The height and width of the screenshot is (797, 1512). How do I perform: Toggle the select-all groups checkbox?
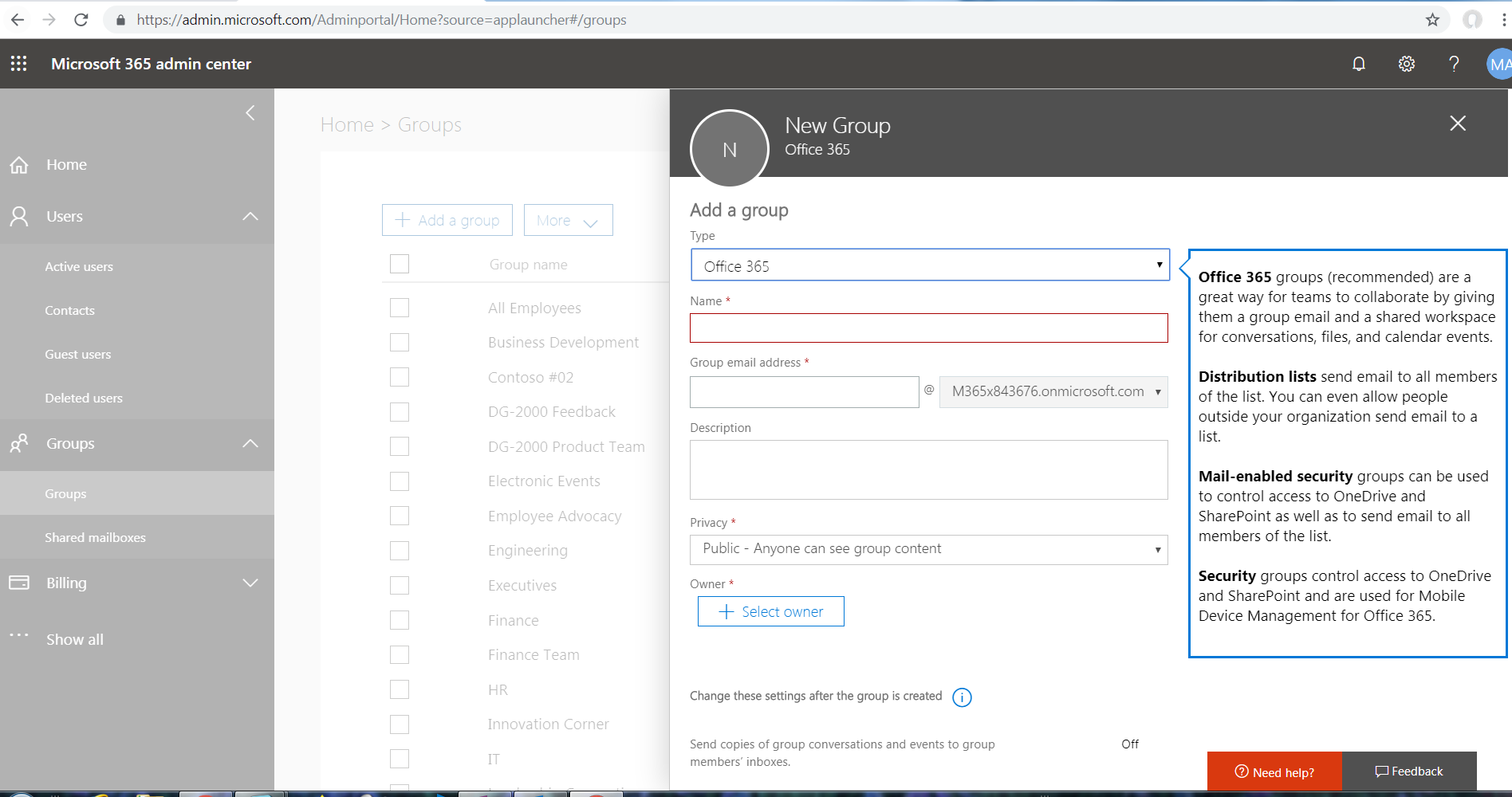[400, 264]
